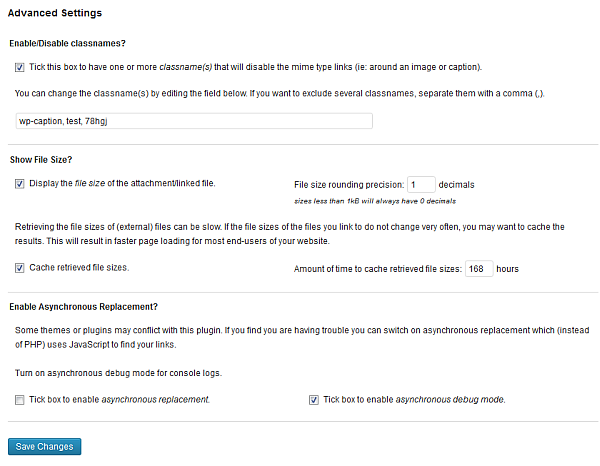Click the "Cache retrieved file sizes." label text

pos(79,268)
